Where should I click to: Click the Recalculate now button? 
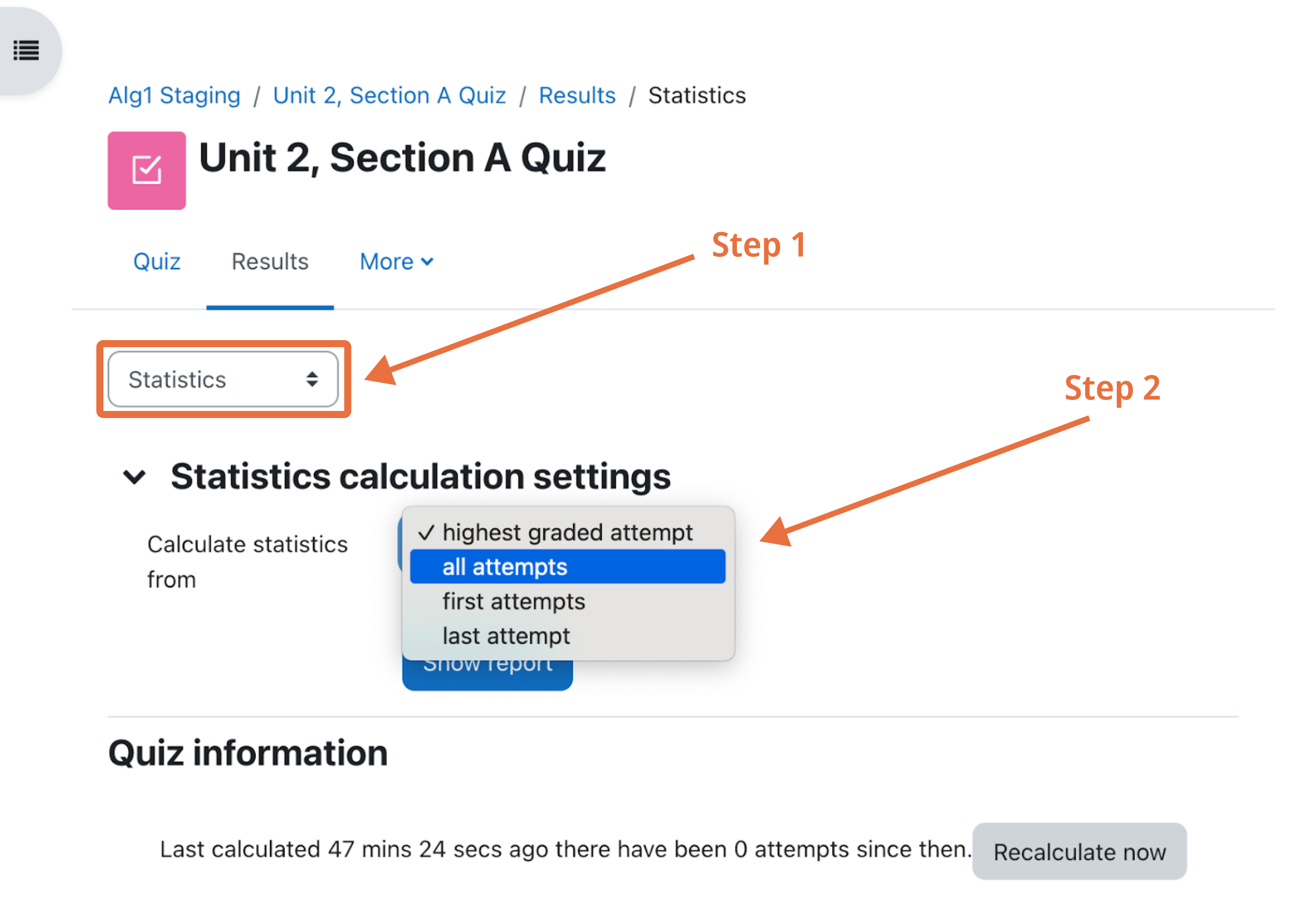point(1079,852)
